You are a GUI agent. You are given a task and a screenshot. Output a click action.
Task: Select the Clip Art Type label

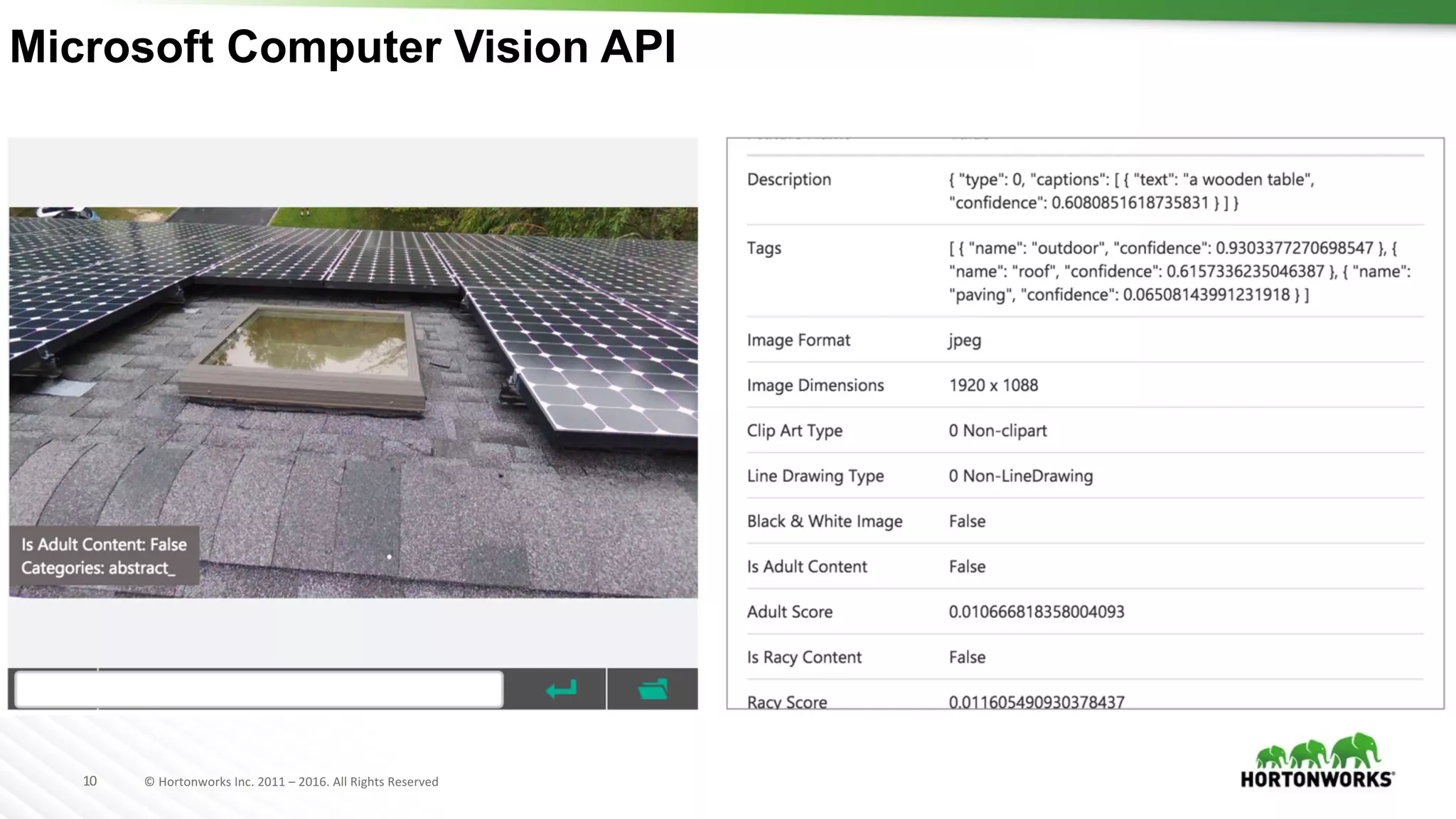click(x=794, y=431)
